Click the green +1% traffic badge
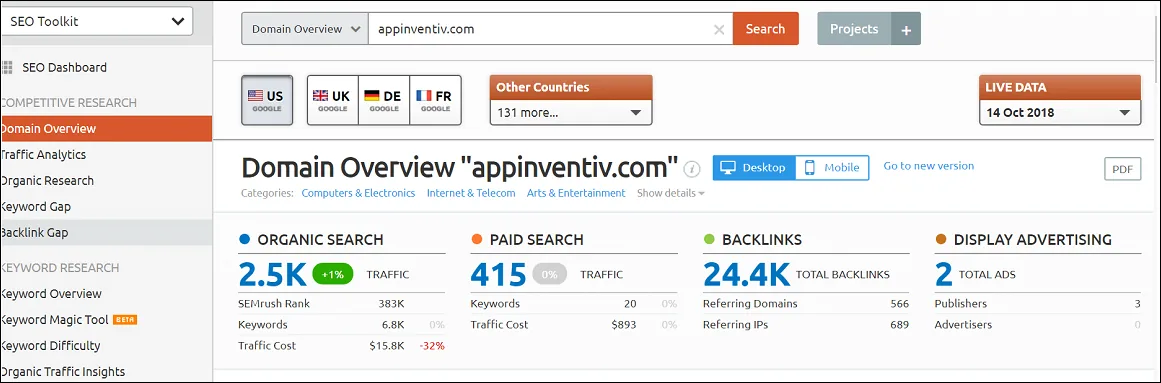The width and height of the screenshot is (1161, 383). click(333, 274)
